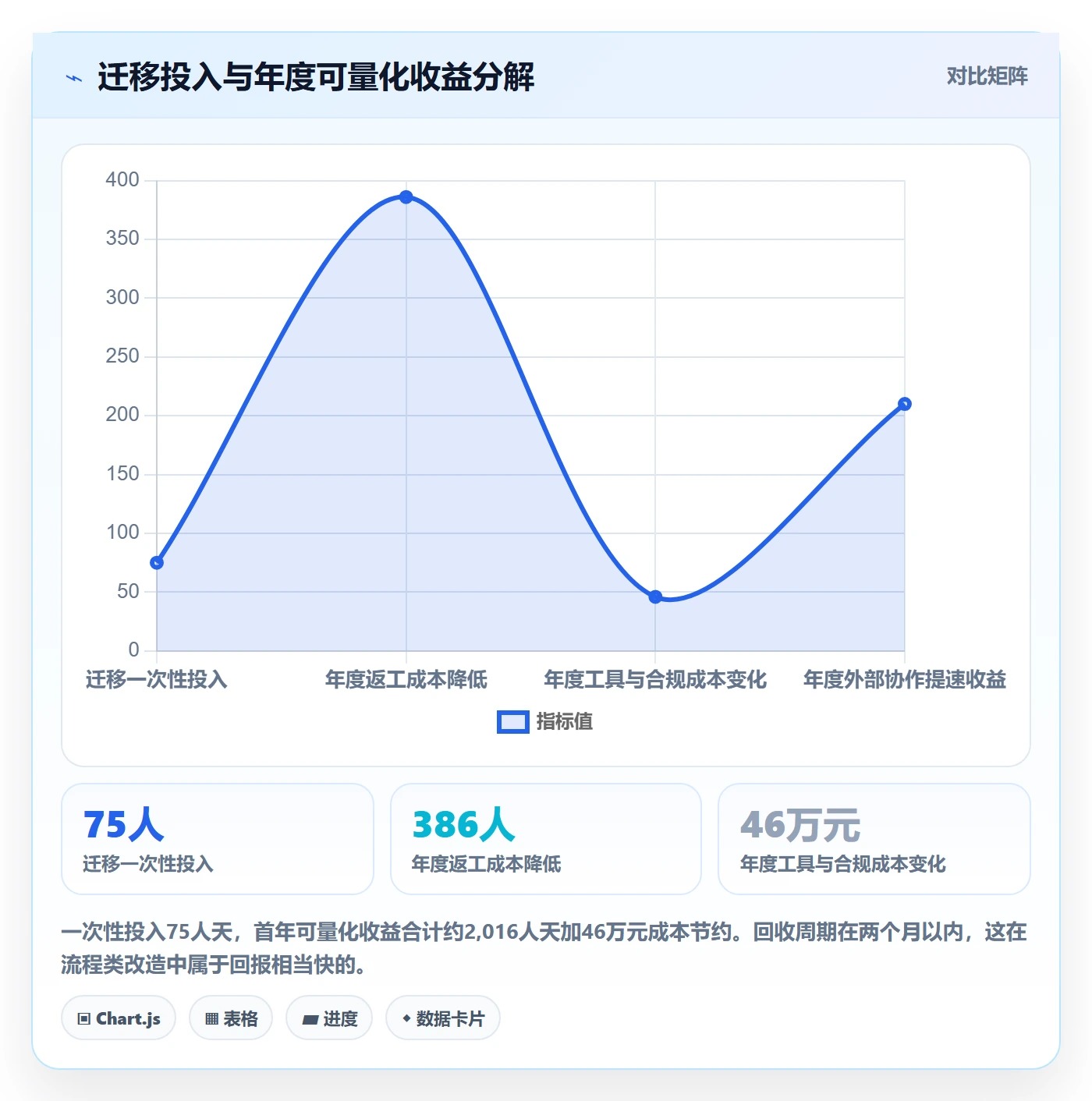Open the 对比矩阵 label in the header
Screen dimensions: 1092x1101
pos(987,76)
